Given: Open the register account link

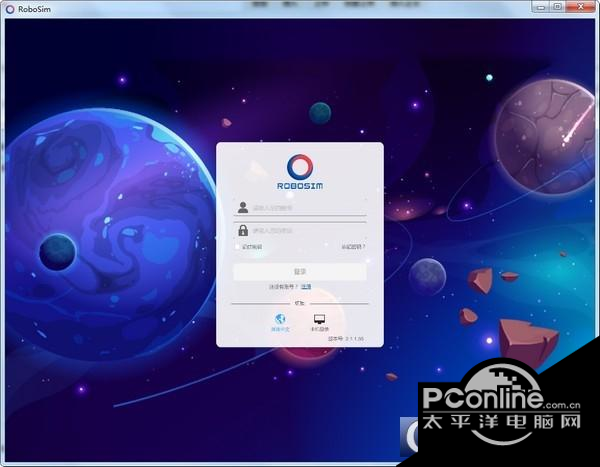Looking at the screenshot, I should 306,286.
